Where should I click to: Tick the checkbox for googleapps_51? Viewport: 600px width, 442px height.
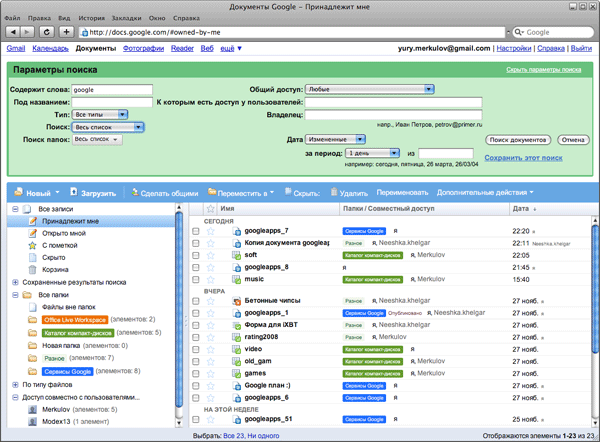click(196, 419)
